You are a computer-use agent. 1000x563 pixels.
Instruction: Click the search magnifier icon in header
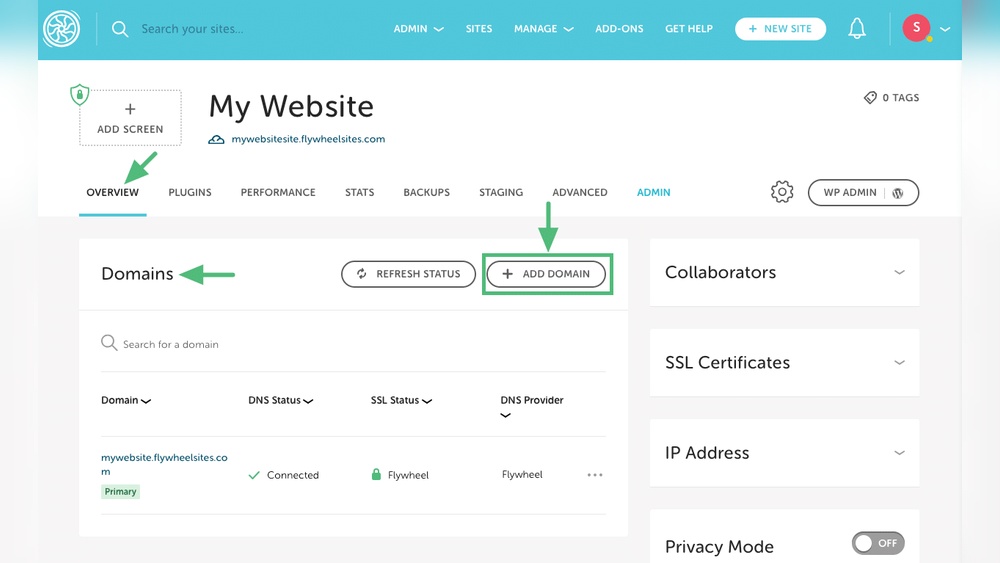click(x=120, y=29)
